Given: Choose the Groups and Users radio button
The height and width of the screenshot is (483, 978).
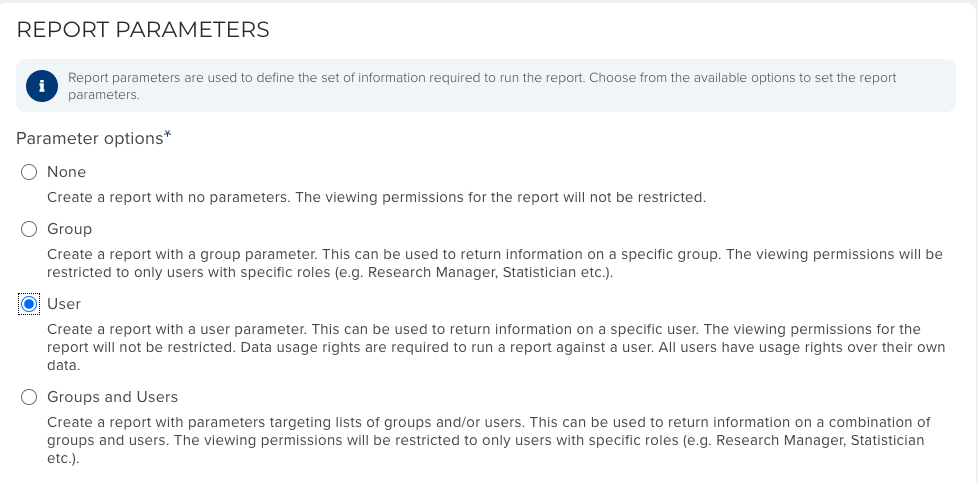Looking at the screenshot, I should [30, 397].
